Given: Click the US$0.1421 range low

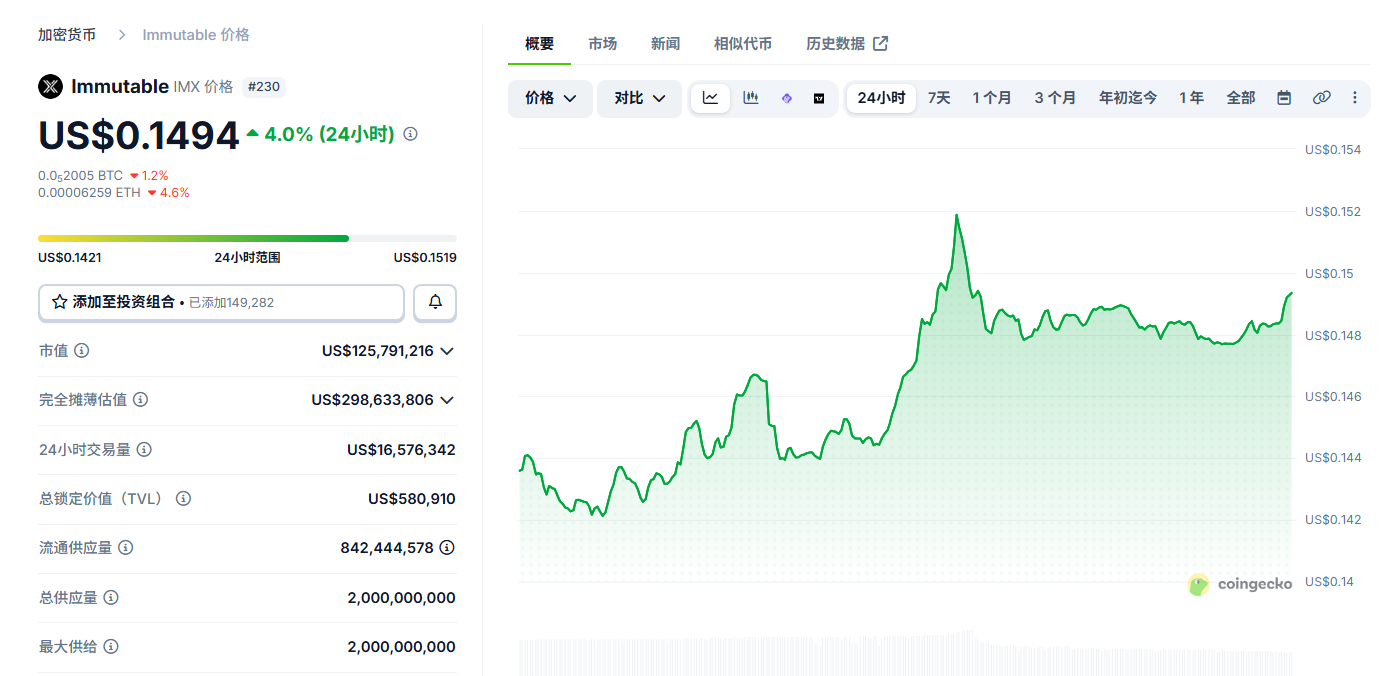Looking at the screenshot, I should tap(69, 258).
